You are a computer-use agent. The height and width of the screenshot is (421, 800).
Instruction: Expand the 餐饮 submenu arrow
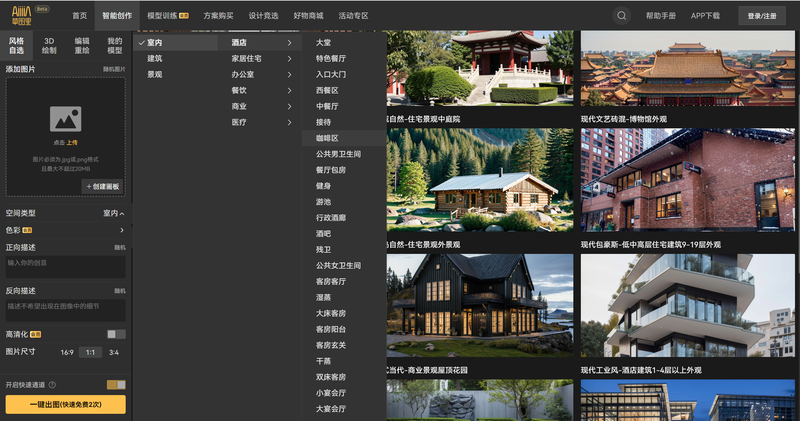289,90
